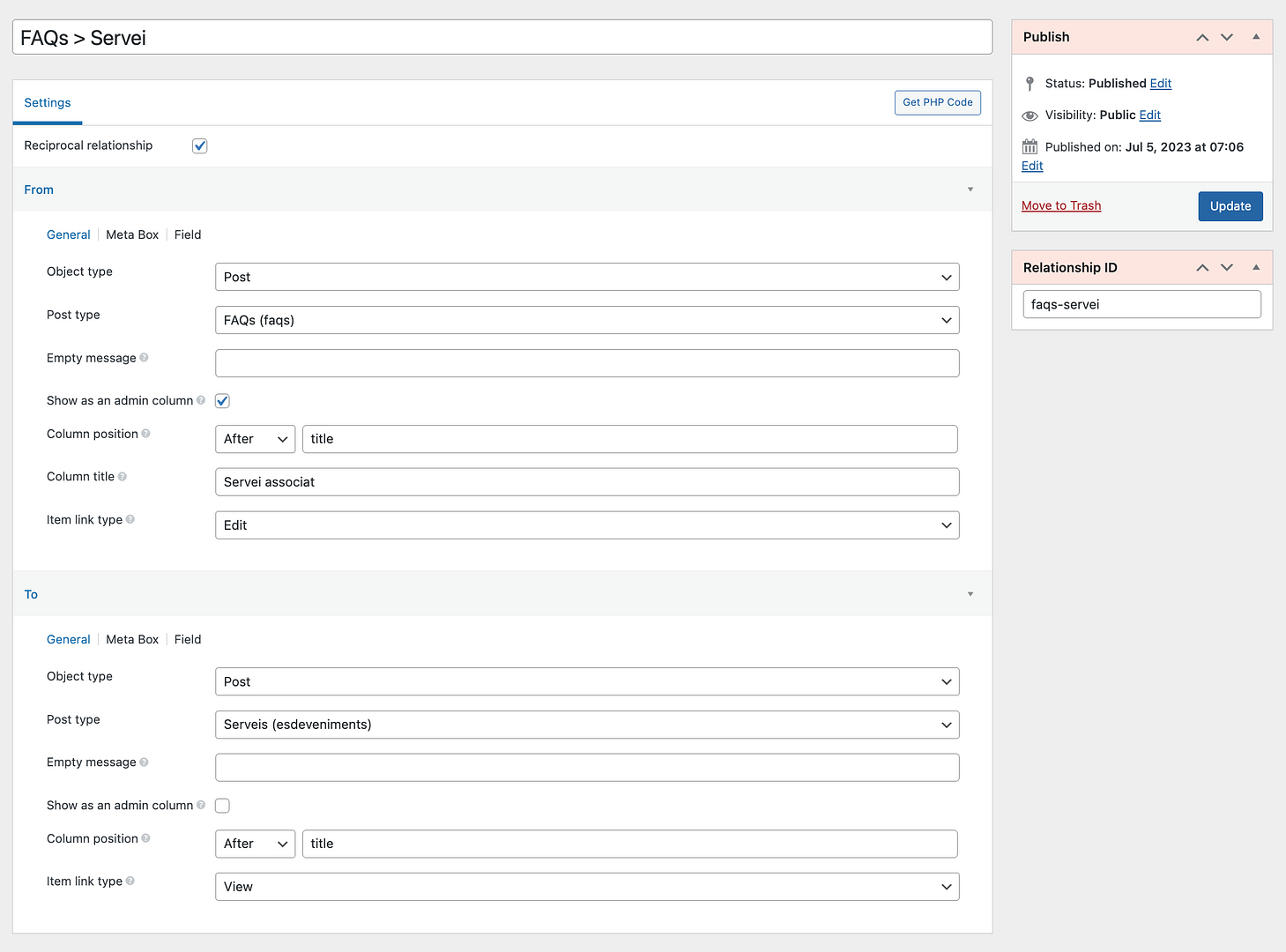Open To Item link type View dropdown
Viewport: 1286px width, 952px height.
(x=587, y=887)
